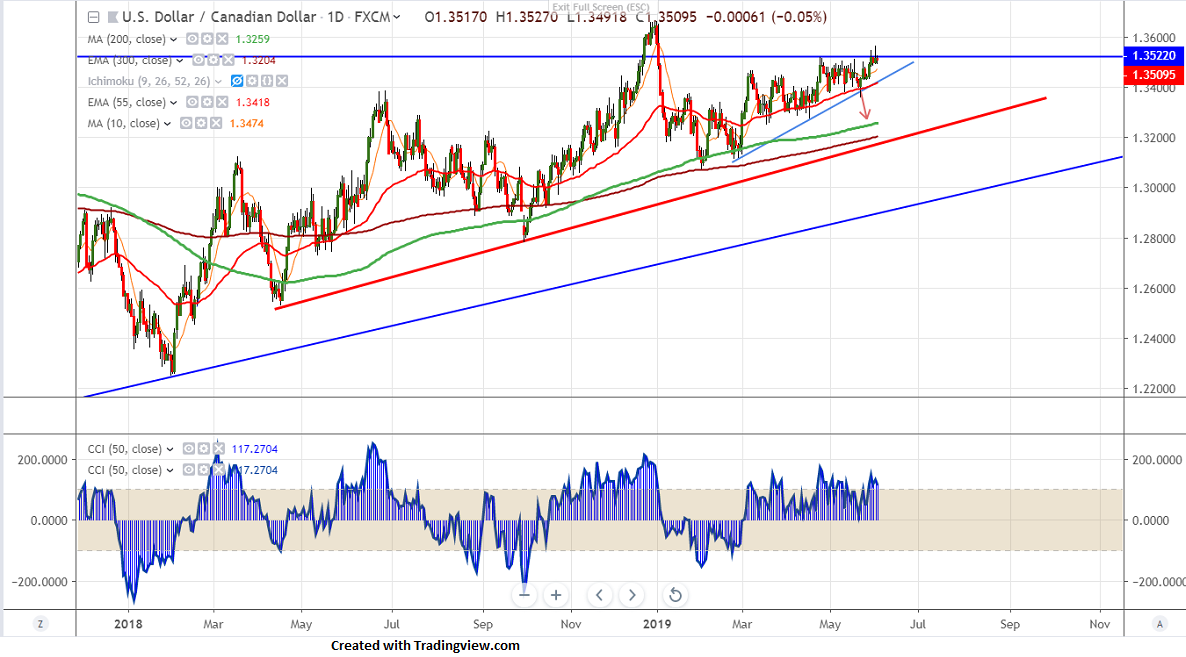Viewport: 1186px width, 657px height.
Task: Expand MA (200, close) dropdown arrow
Action: pyautogui.click(x=173, y=39)
